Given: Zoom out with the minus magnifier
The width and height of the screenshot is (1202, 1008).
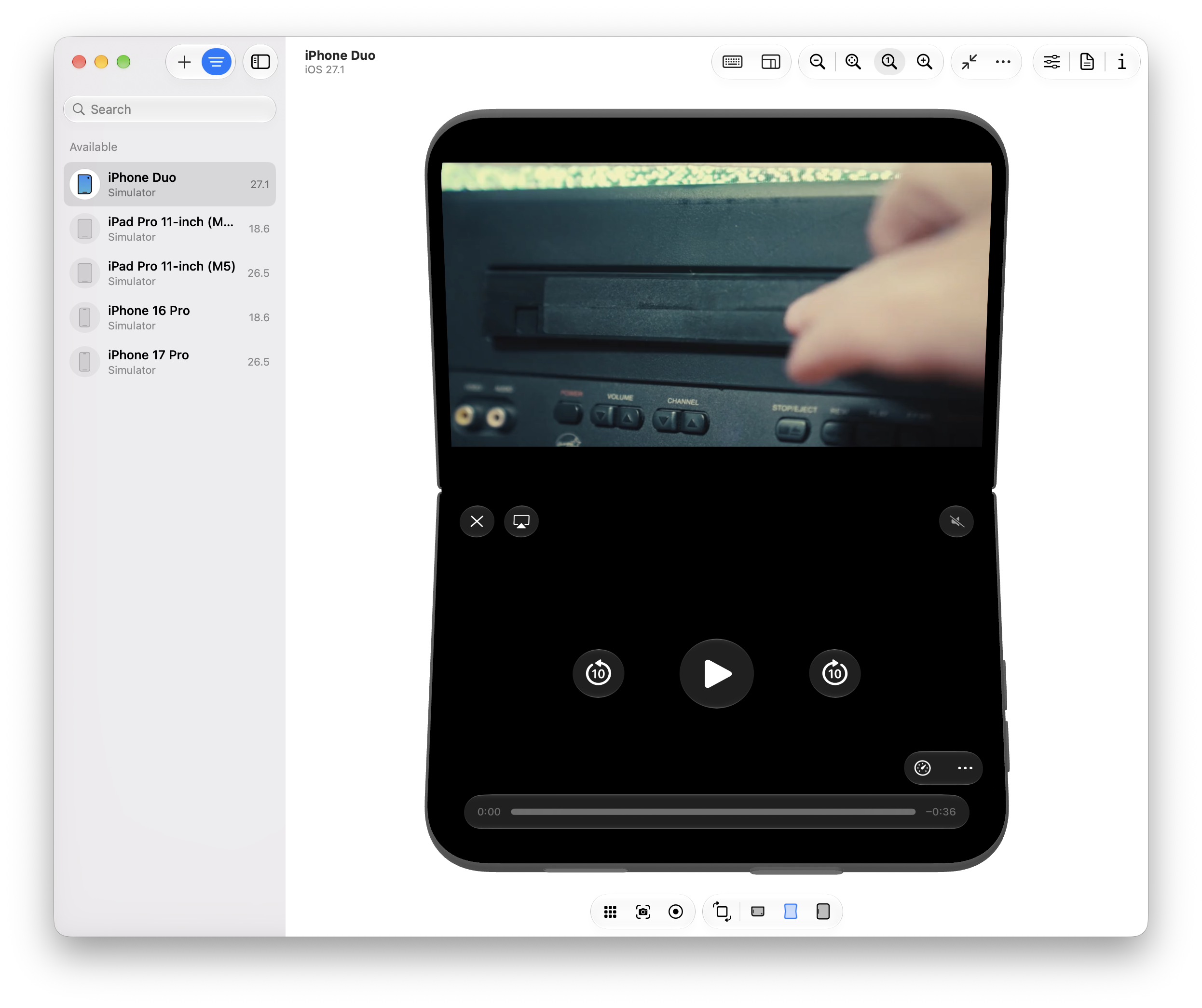Looking at the screenshot, I should [x=818, y=62].
